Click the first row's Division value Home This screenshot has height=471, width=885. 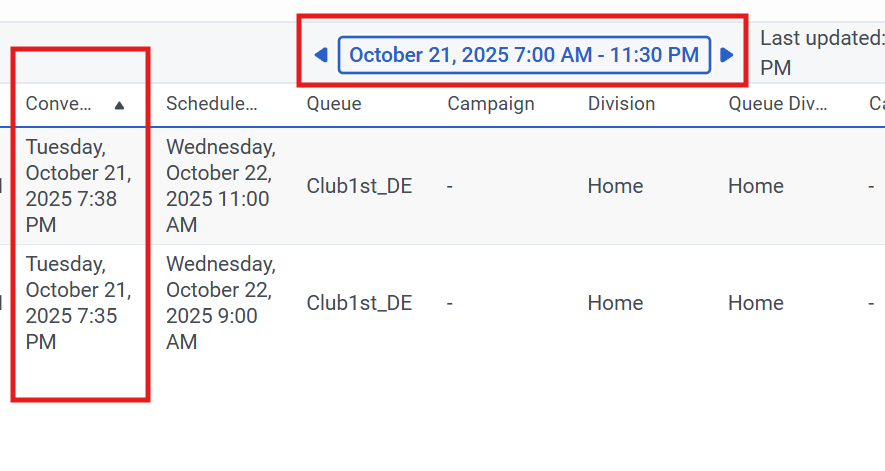pos(615,186)
